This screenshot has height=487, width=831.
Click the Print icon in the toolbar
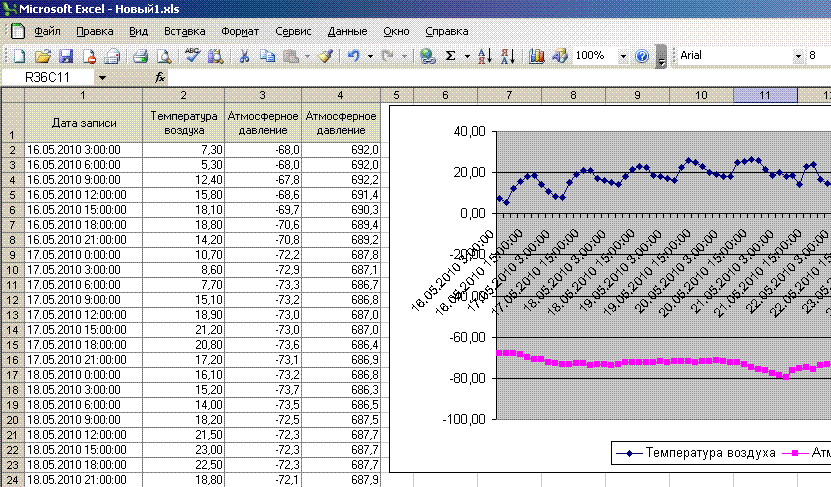pos(141,56)
